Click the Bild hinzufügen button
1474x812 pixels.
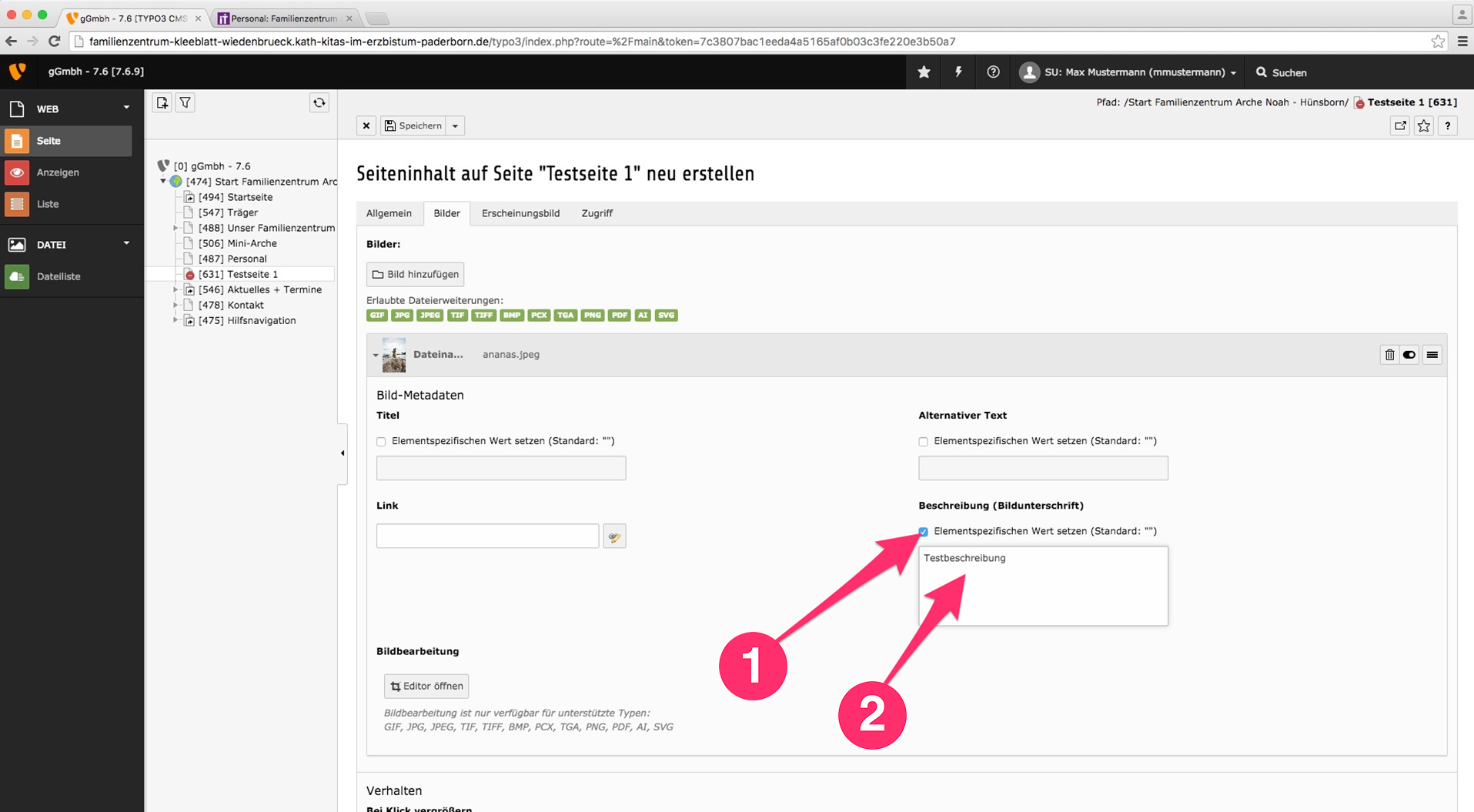click(x=416, y=275)
